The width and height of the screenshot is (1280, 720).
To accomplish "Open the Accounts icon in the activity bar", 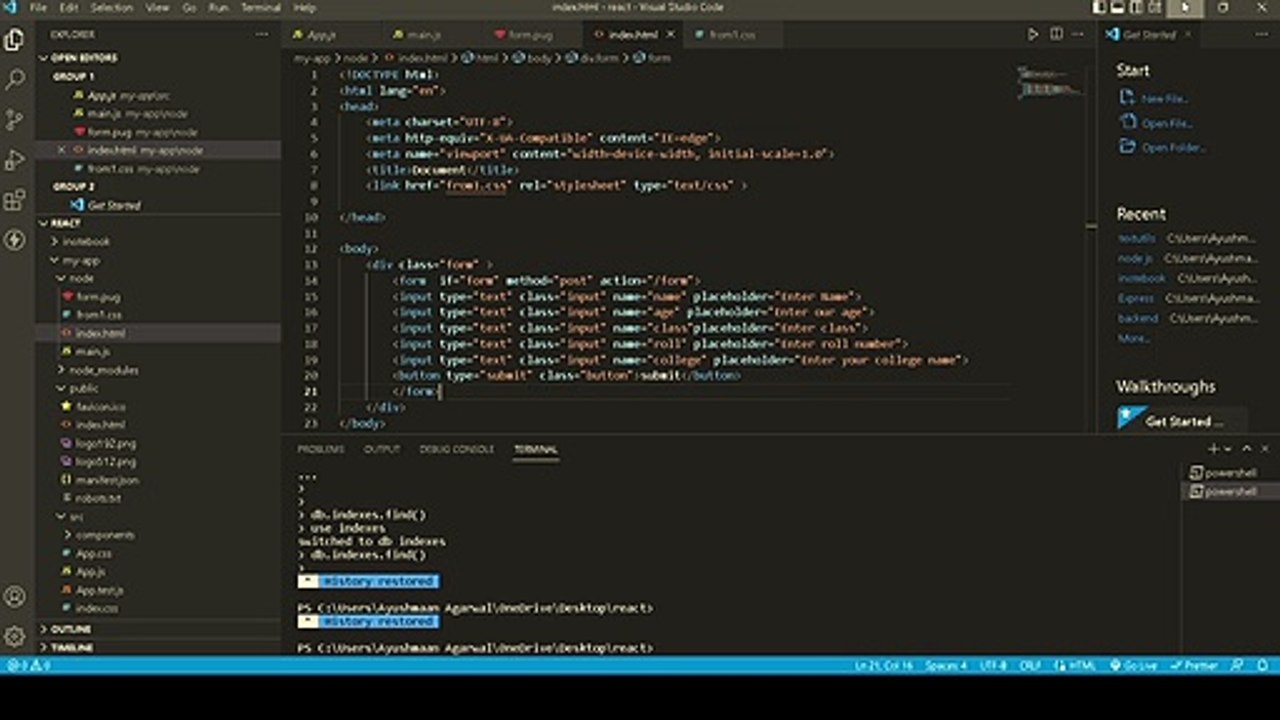I will click(x=15, y=597).
